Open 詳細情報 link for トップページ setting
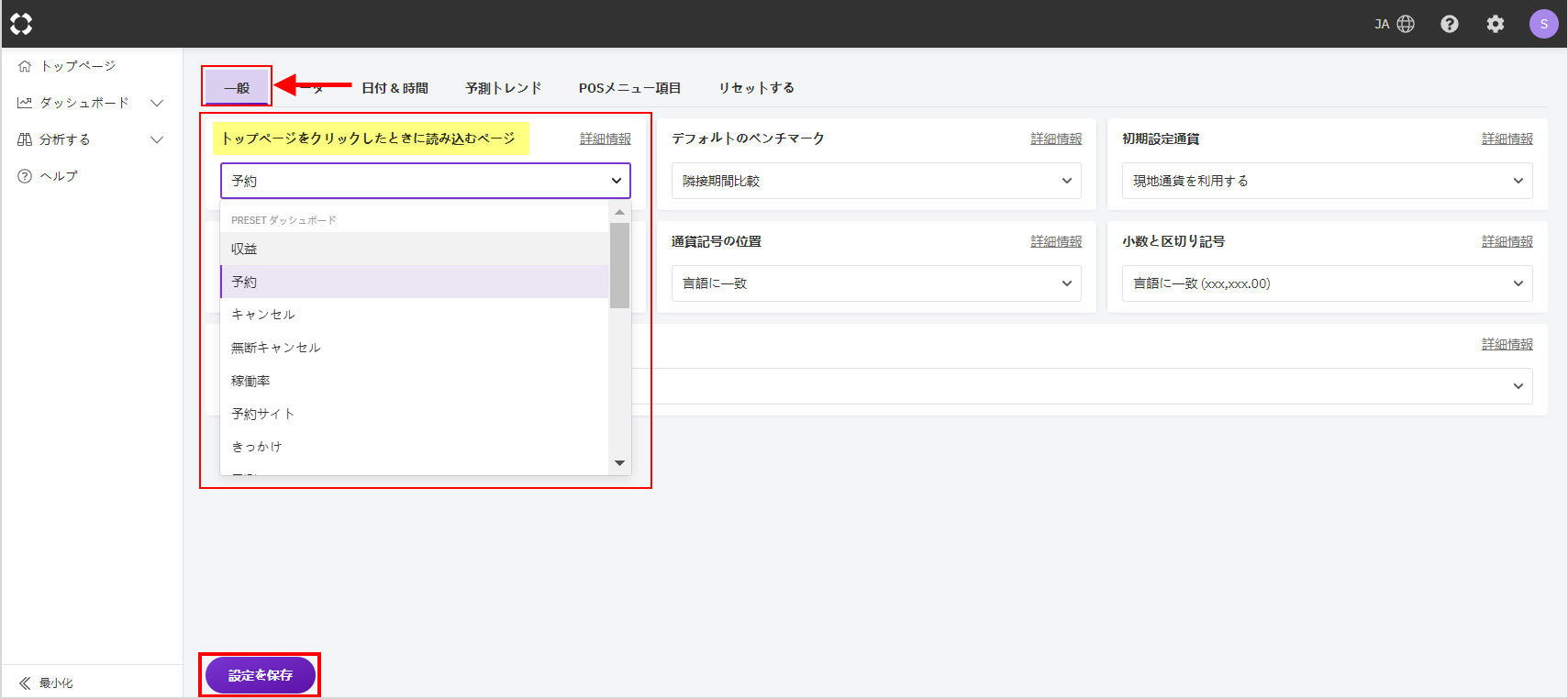Screen dimensions: 1568x699 point(606,139)
